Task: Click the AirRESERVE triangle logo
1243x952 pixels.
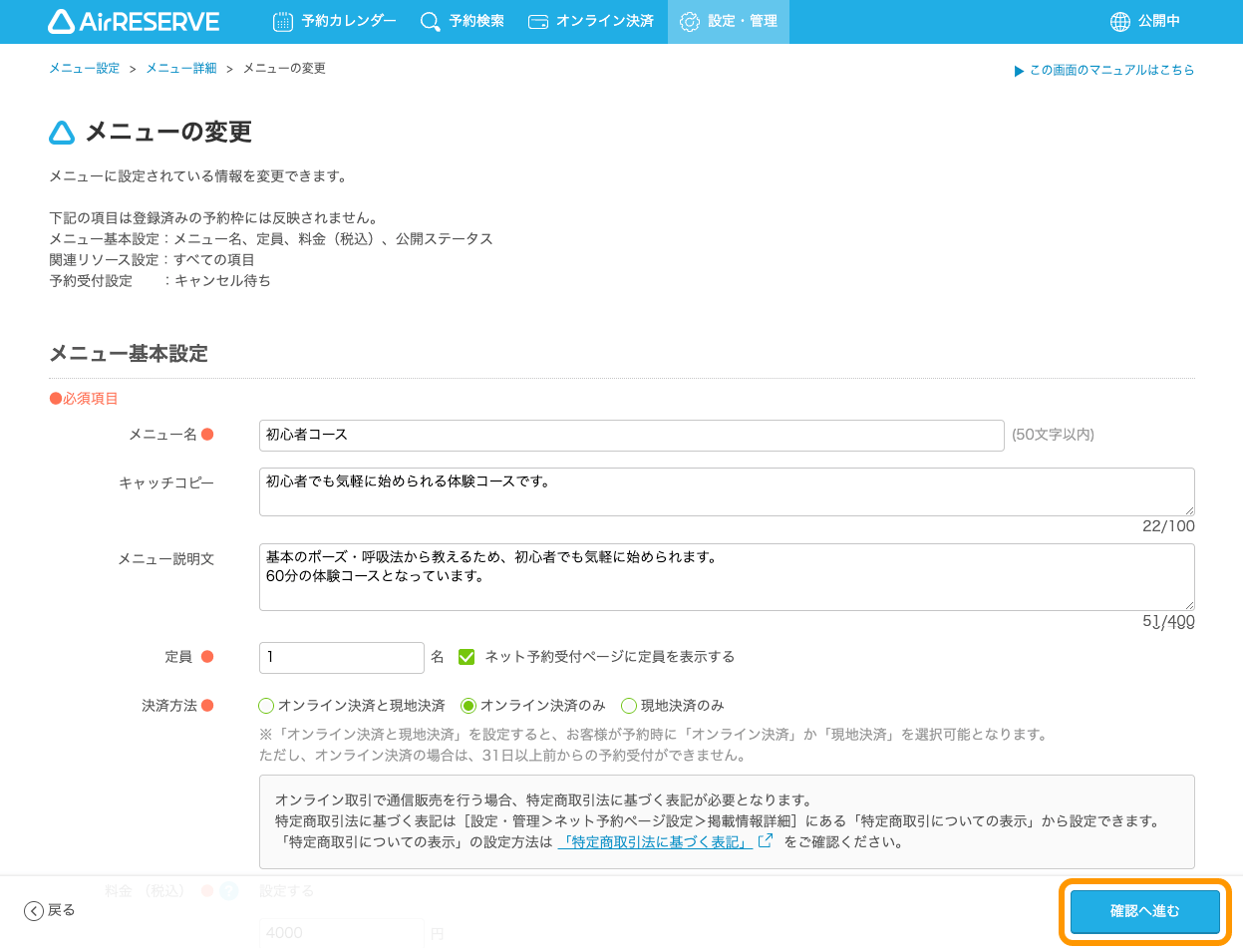Action: coord(61,21)
